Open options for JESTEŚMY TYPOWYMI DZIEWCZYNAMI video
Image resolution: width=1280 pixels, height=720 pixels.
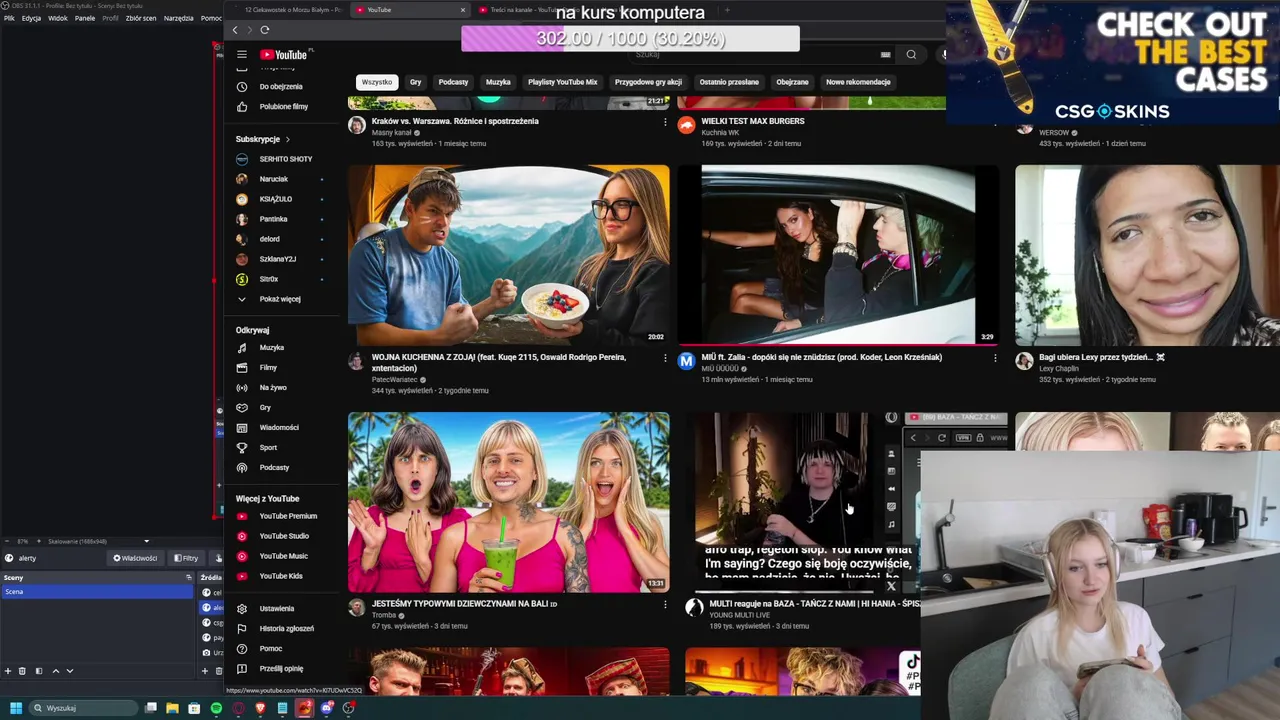pyautogui.click(x=665, y=605)
